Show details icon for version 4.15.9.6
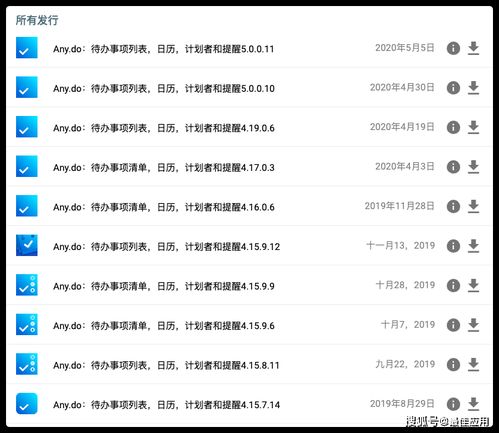 453,325
